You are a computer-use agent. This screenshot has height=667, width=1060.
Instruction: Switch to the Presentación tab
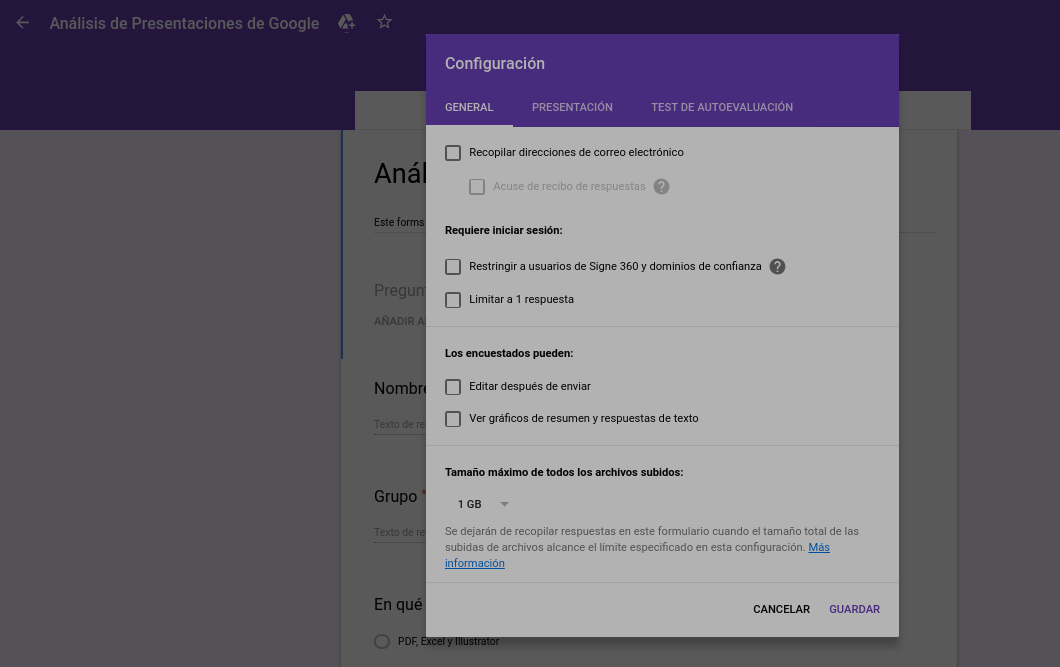click(572, 107)
